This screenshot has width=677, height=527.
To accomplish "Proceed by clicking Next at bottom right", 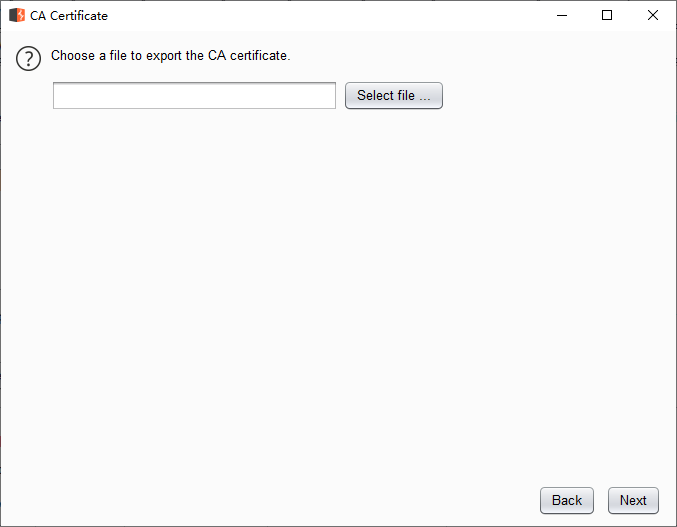I will pos(633,500).
